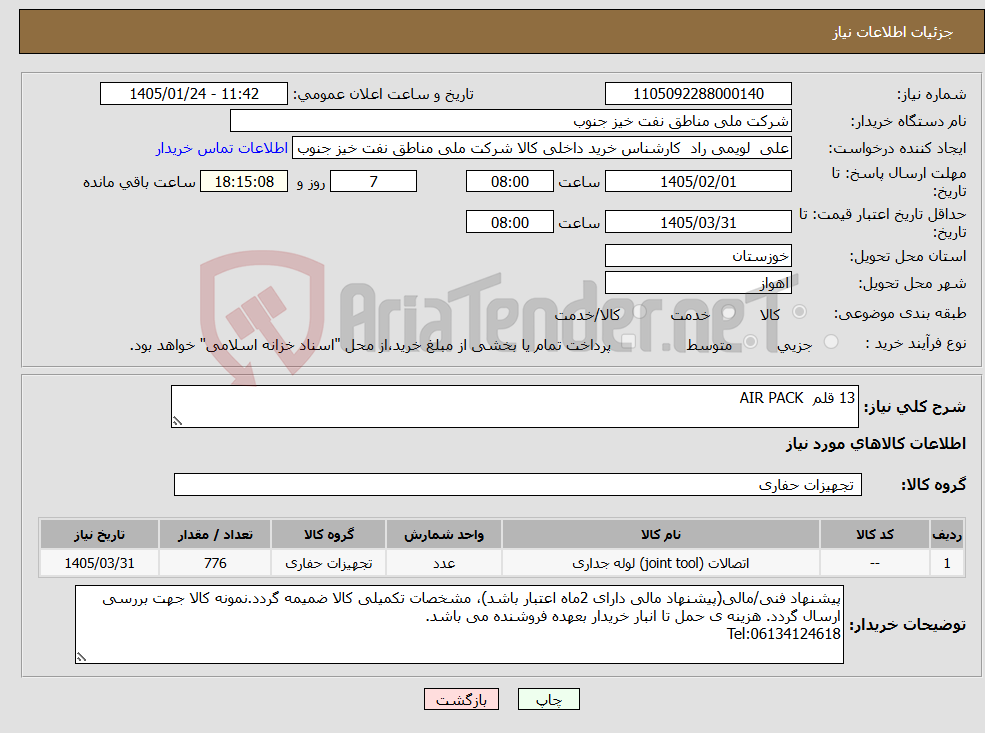Viewport: 985px width, 733px height.
Task: Click the buyer notes text area
Action: pos(459,624)
